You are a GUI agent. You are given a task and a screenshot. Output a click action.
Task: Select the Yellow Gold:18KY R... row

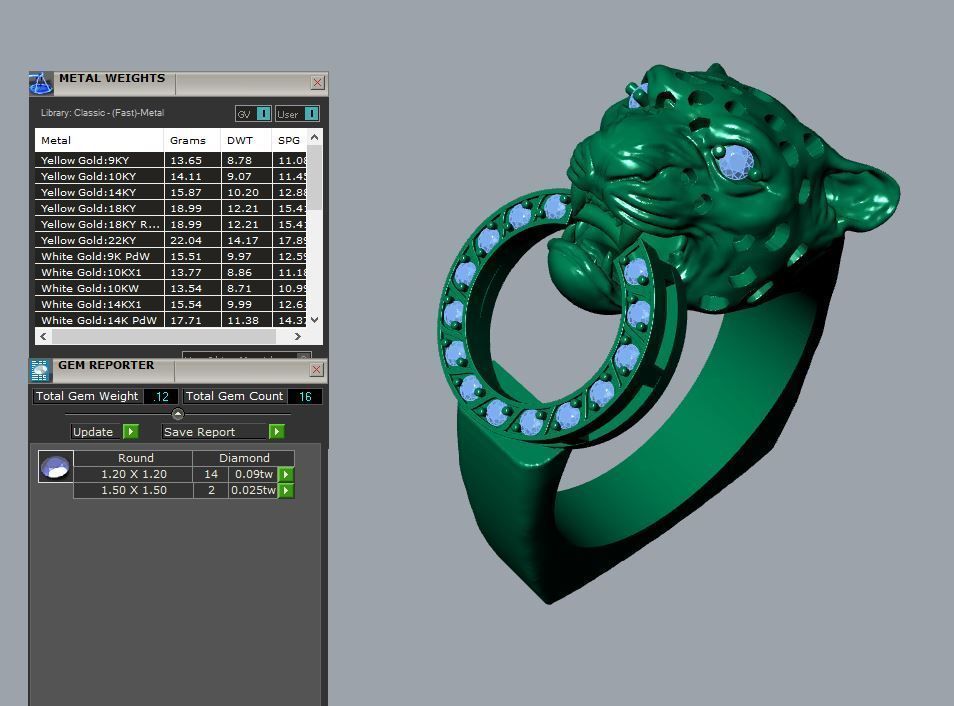[171, 224]
